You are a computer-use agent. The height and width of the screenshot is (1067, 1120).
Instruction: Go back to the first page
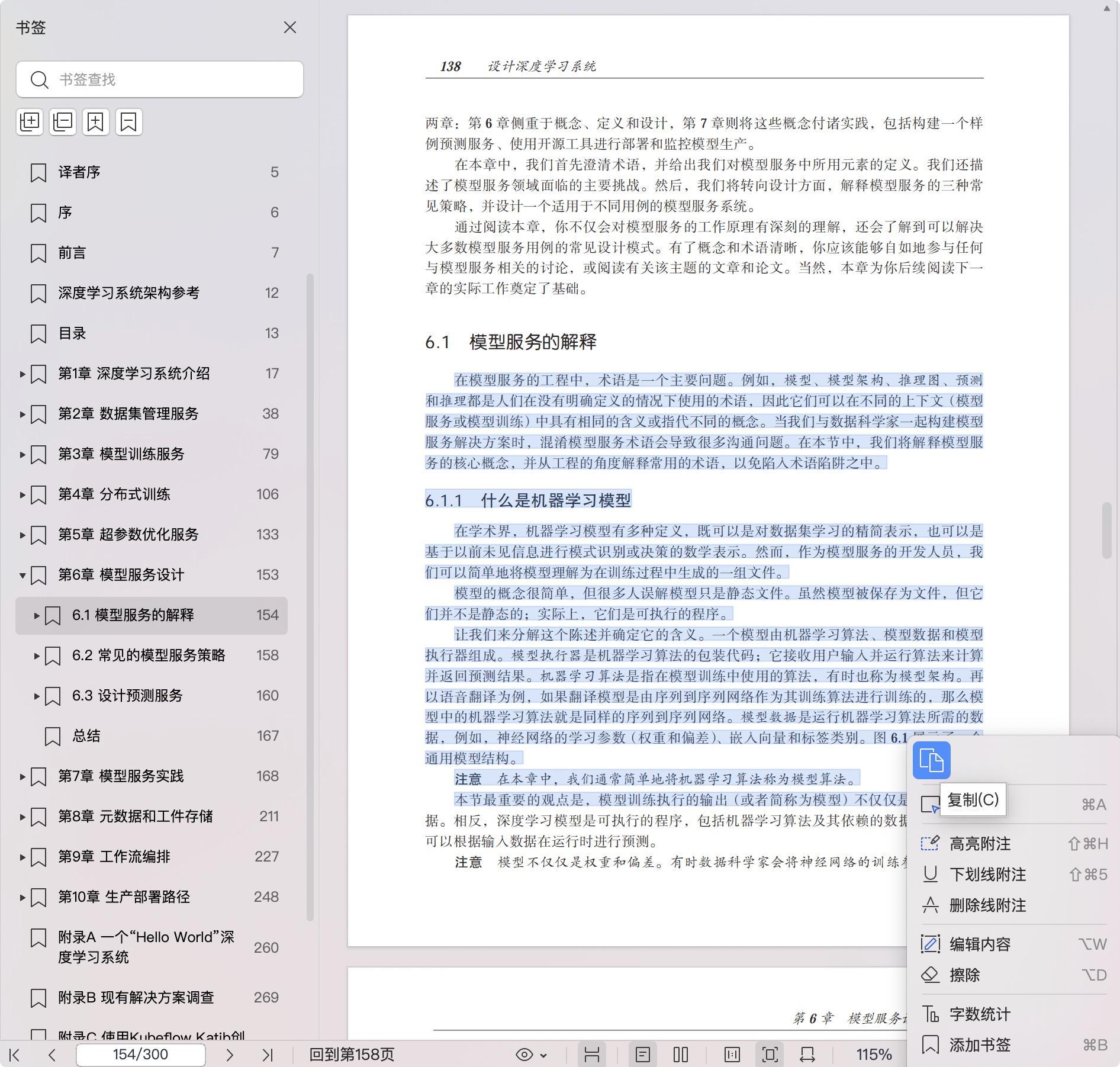[15, 1055]
